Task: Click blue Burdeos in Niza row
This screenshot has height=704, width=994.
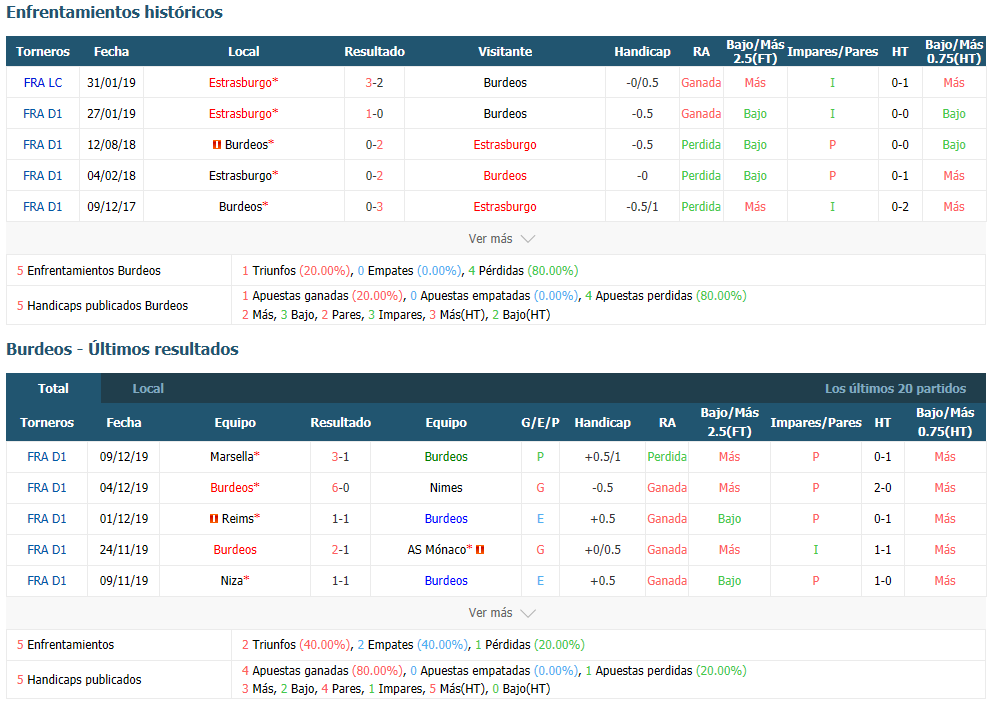Action: (446, 580)
